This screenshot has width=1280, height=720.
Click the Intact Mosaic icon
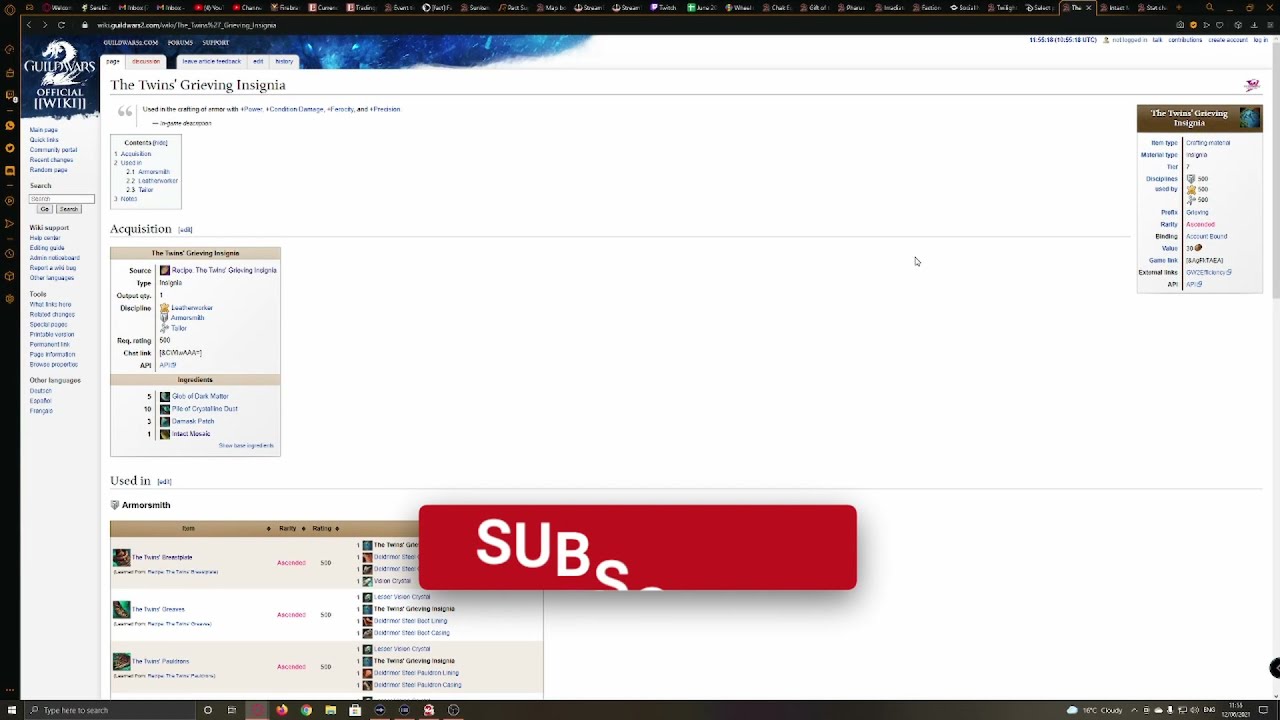165,434
